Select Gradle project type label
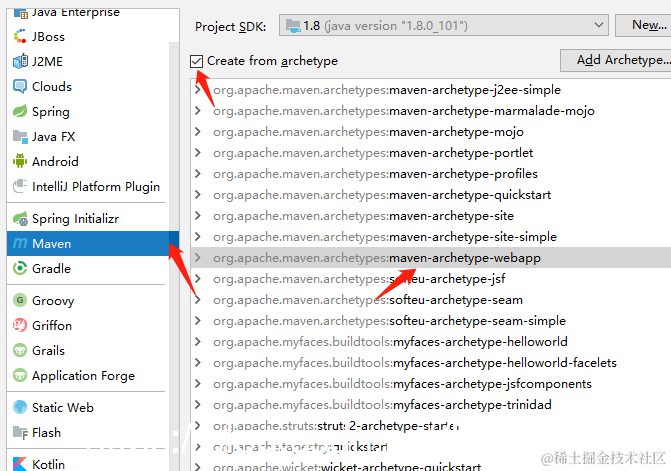Viewport: 671px width, 471px height. pos(51,269)
